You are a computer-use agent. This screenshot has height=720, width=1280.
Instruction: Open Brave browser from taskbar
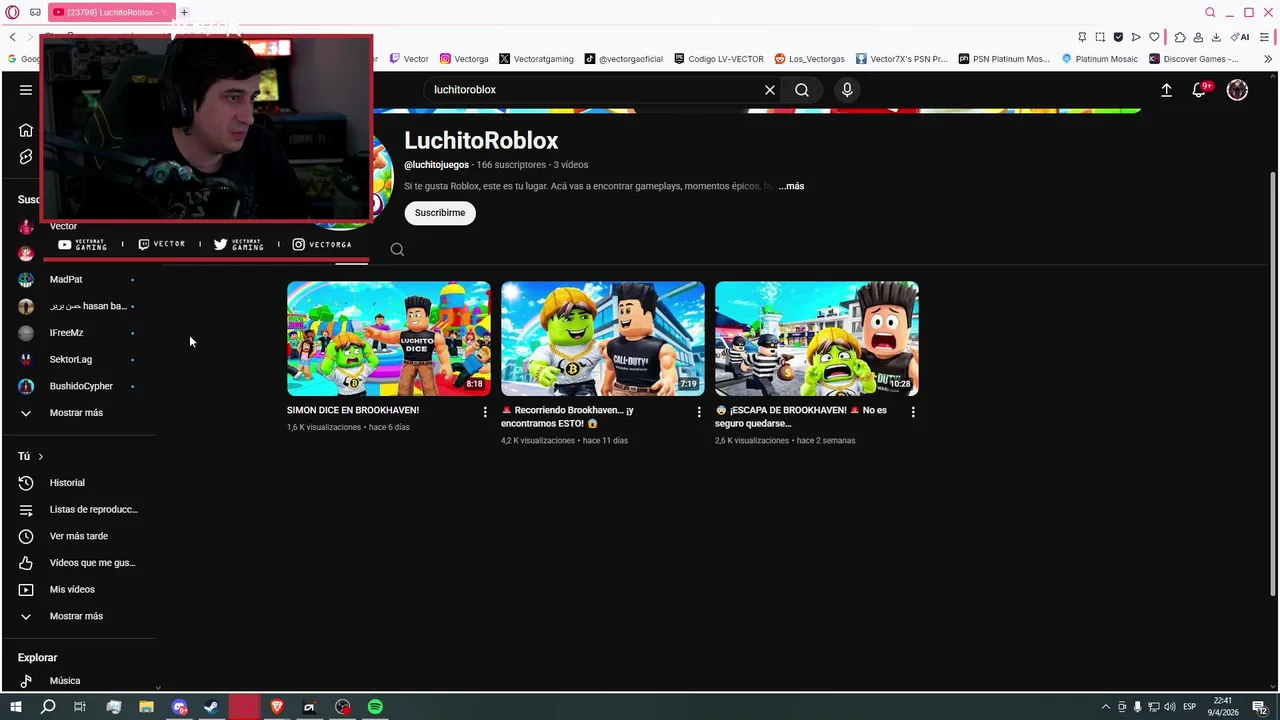click(x=277, y=707)
